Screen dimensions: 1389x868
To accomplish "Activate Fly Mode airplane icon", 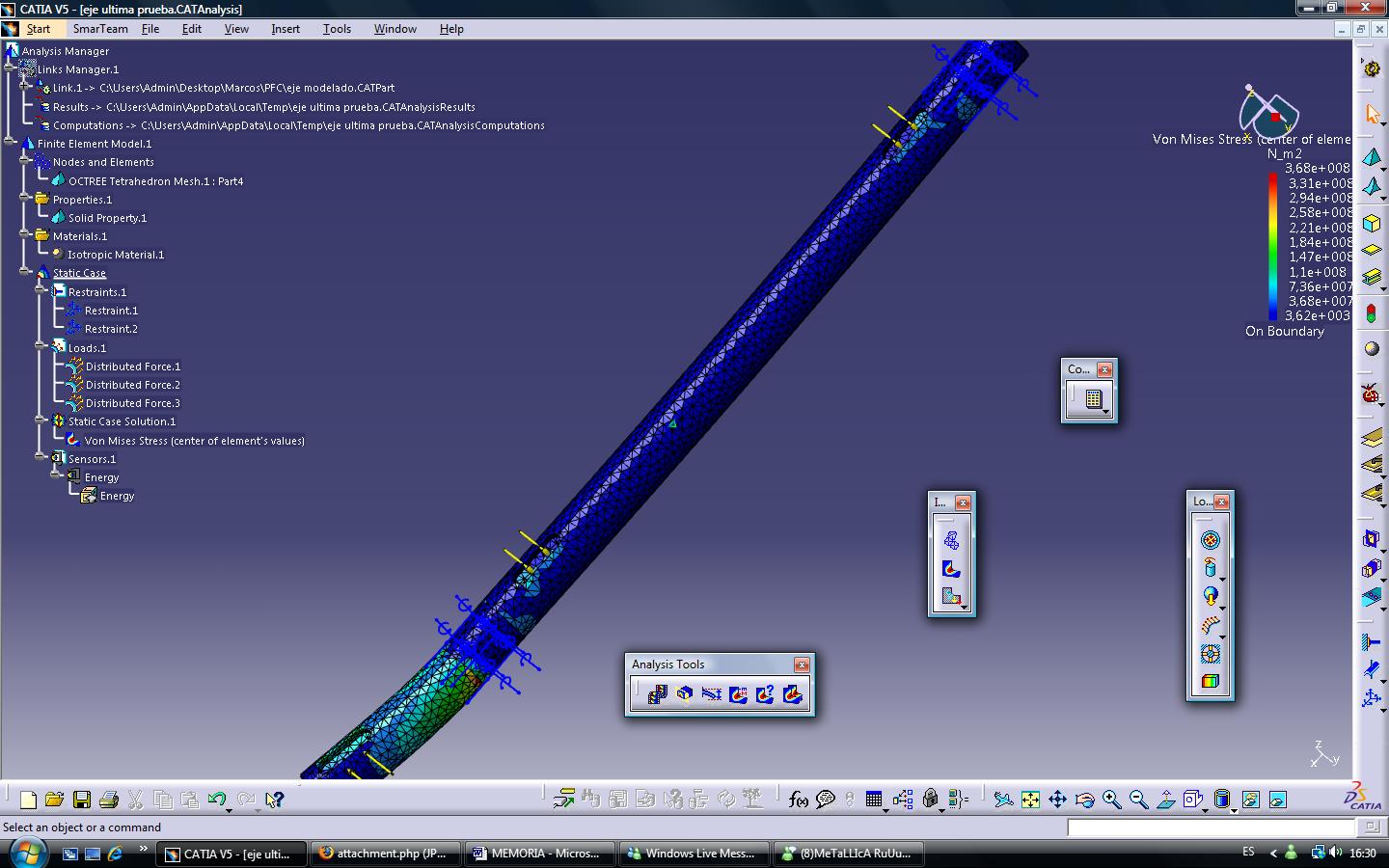I will [1004, 800].
